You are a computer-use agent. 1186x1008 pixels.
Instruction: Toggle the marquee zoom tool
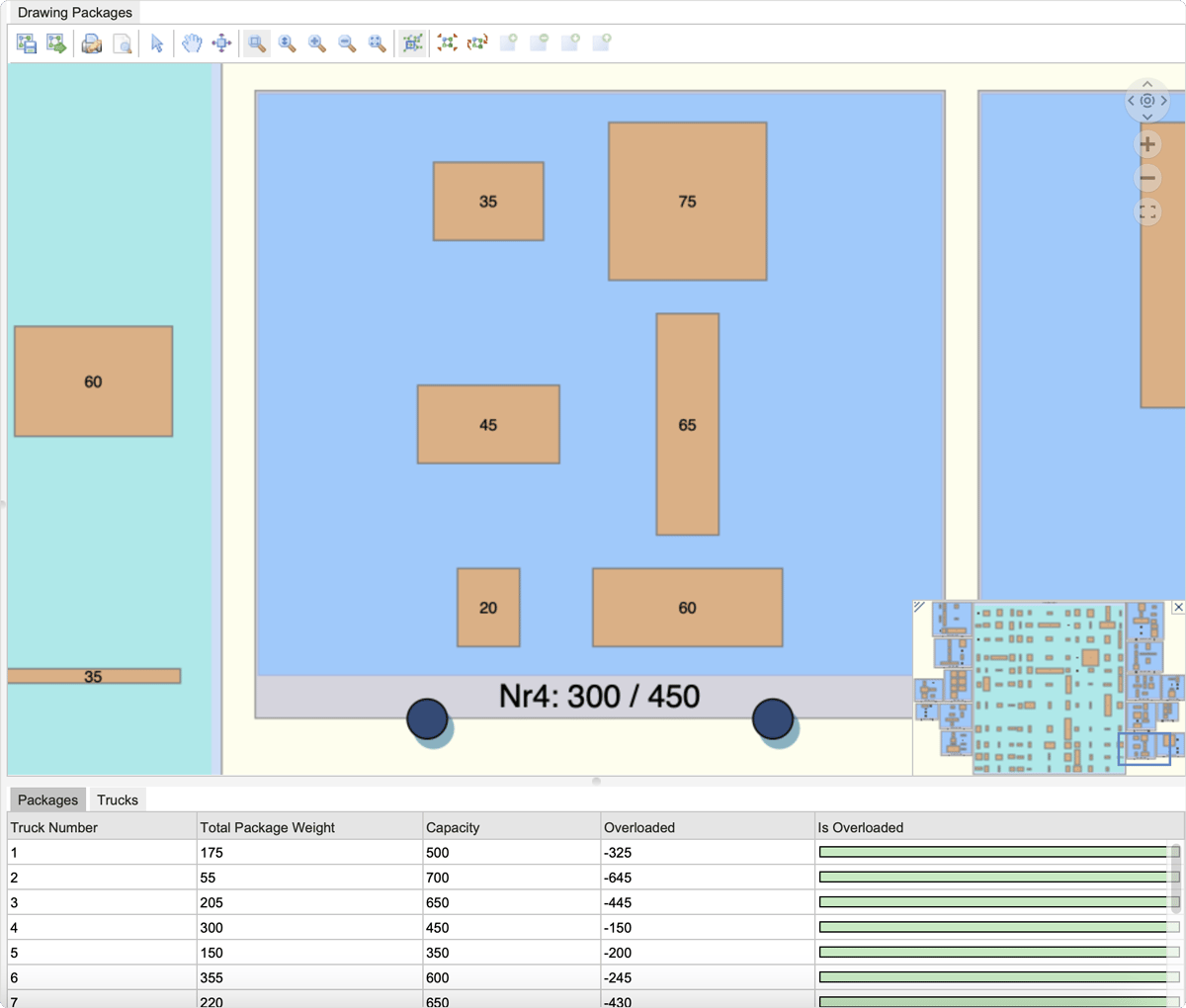click(257, 43)
